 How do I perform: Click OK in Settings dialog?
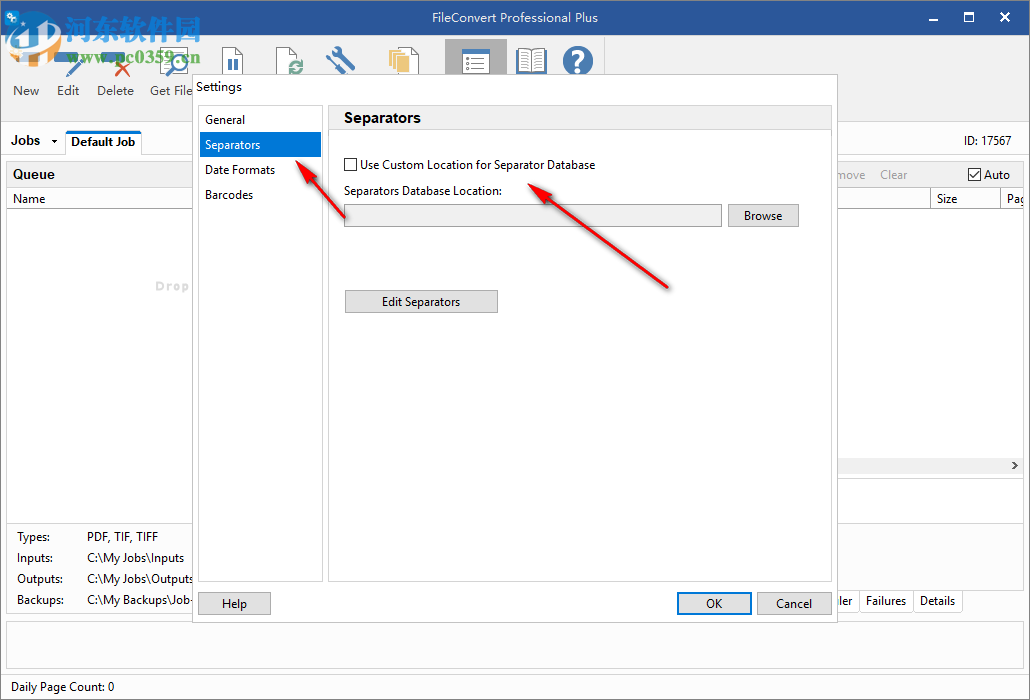coord(714,603)
